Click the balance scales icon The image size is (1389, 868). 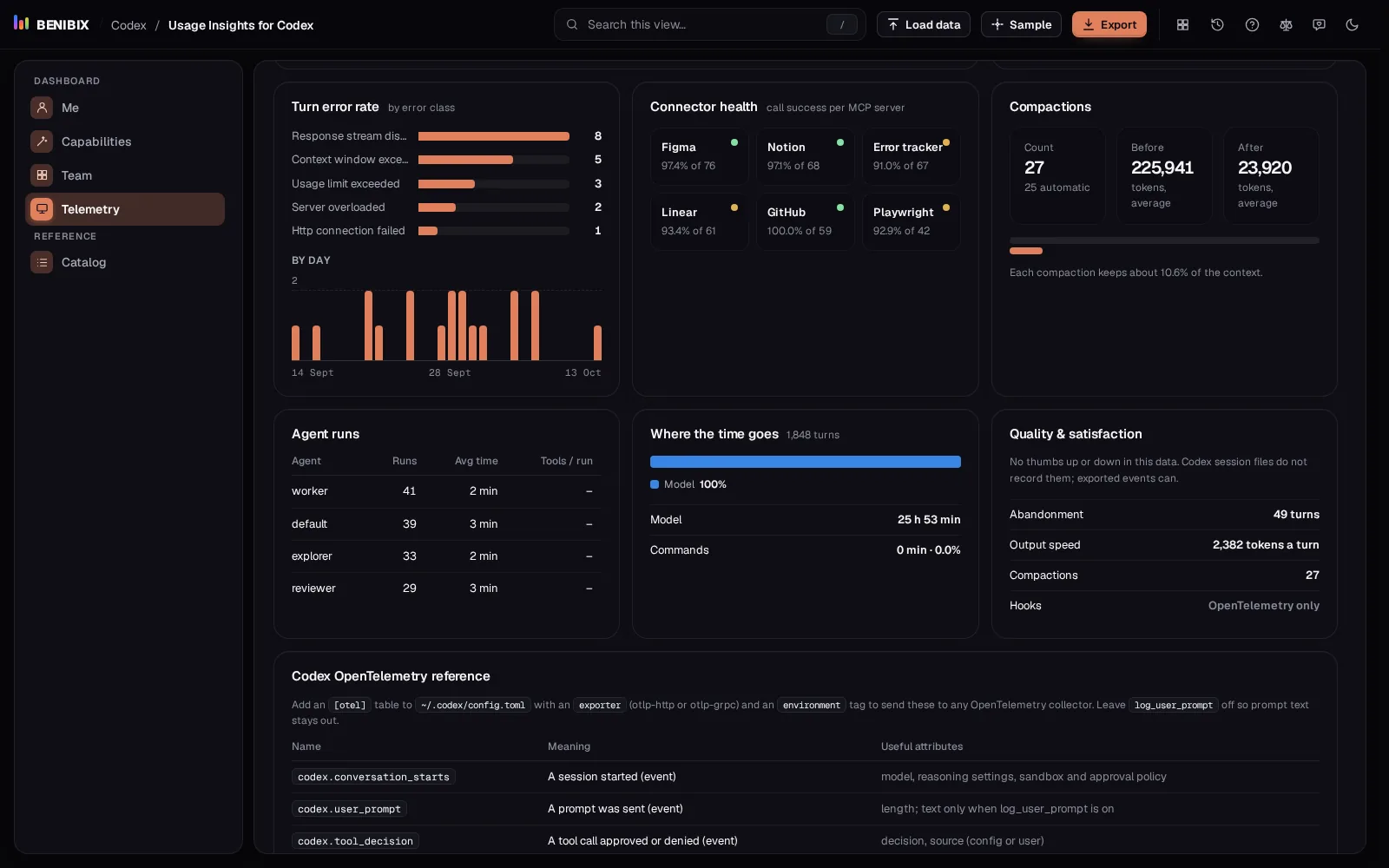(x=1286, y=24)
